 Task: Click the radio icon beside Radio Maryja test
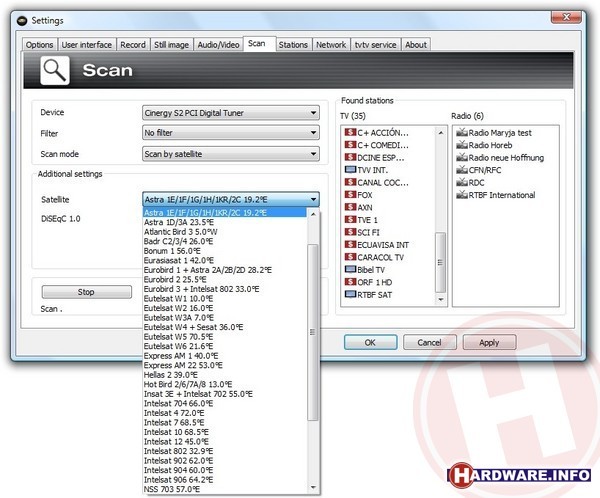(462, 132)
